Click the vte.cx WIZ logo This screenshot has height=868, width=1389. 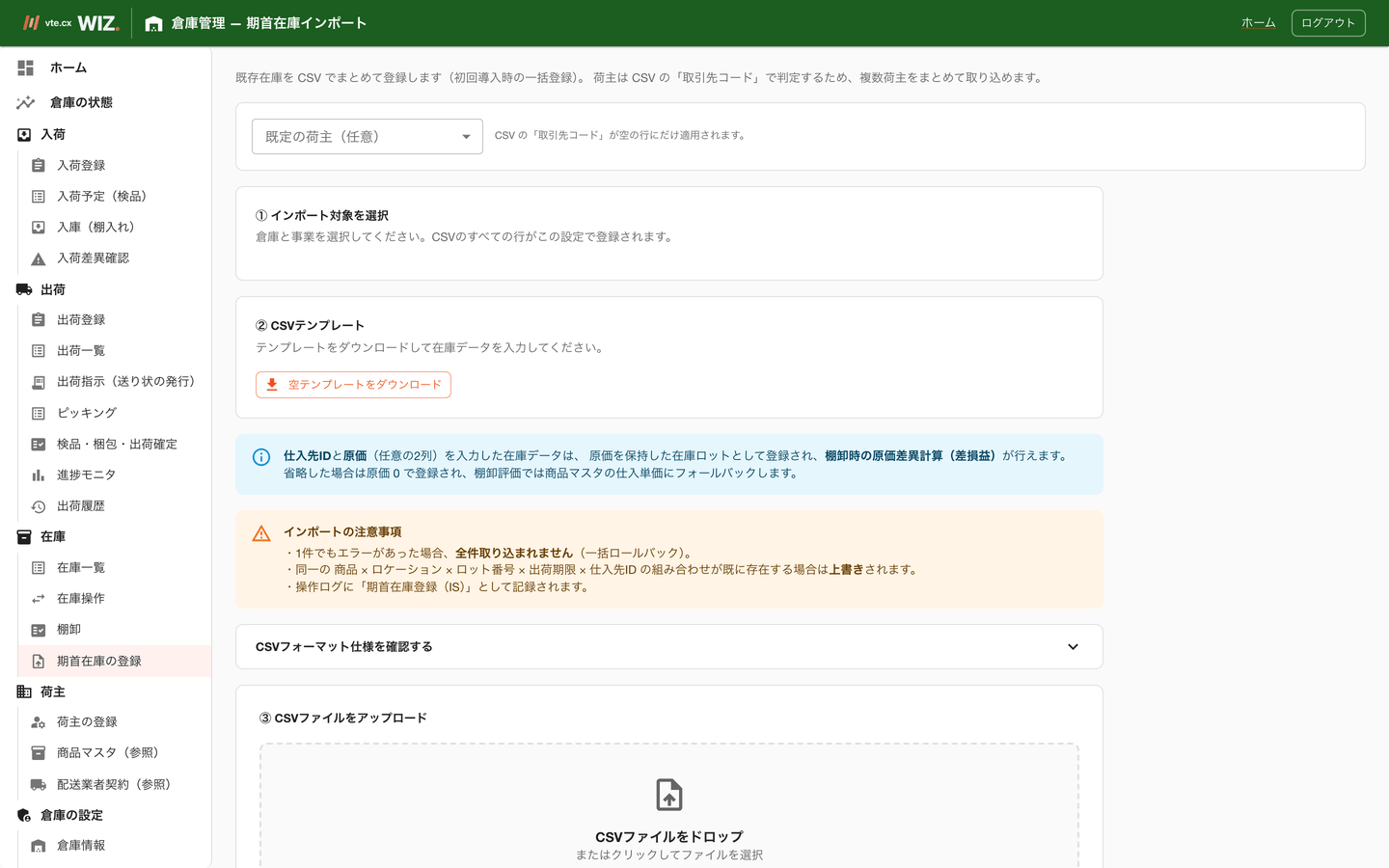pyautogui.click(x=71, y=22)
